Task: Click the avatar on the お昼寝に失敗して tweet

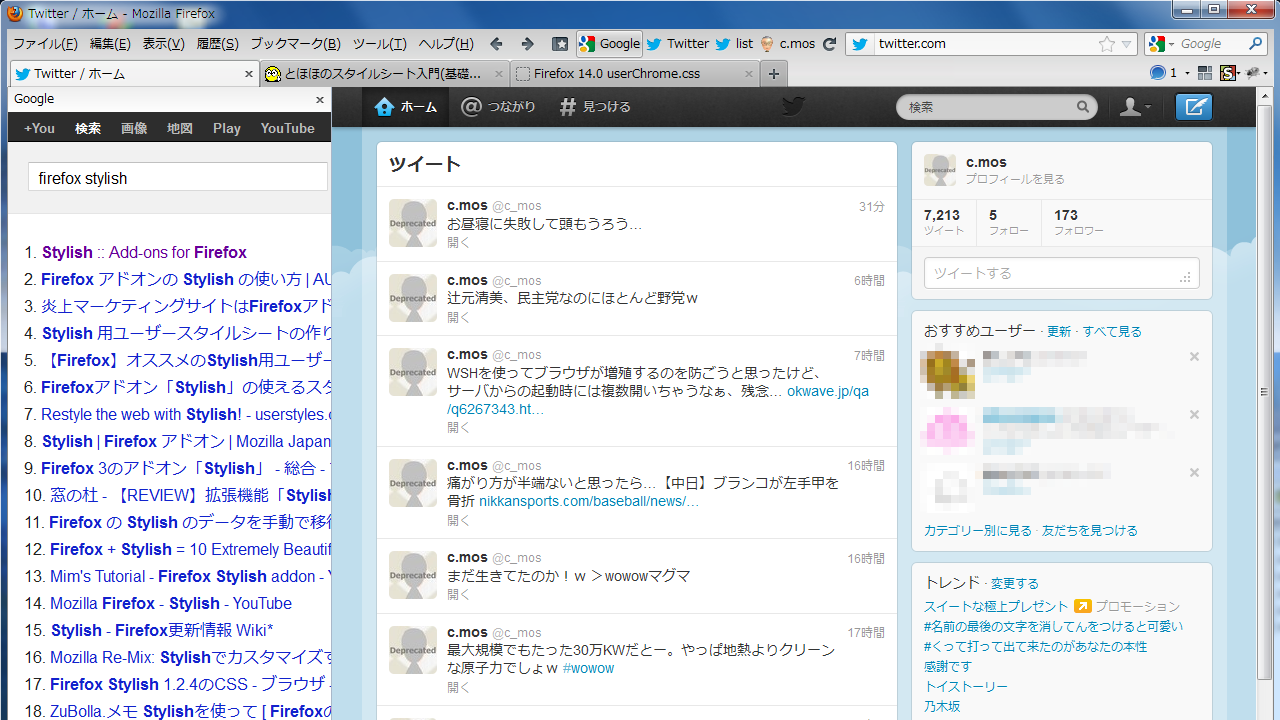Action: click(413, 223)
